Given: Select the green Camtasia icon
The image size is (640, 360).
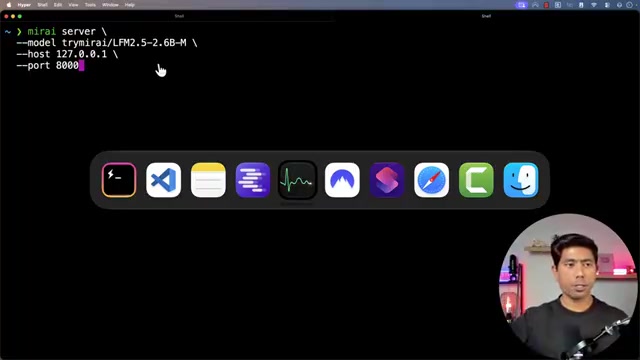Looking at the screenshot, I should 476,180.
